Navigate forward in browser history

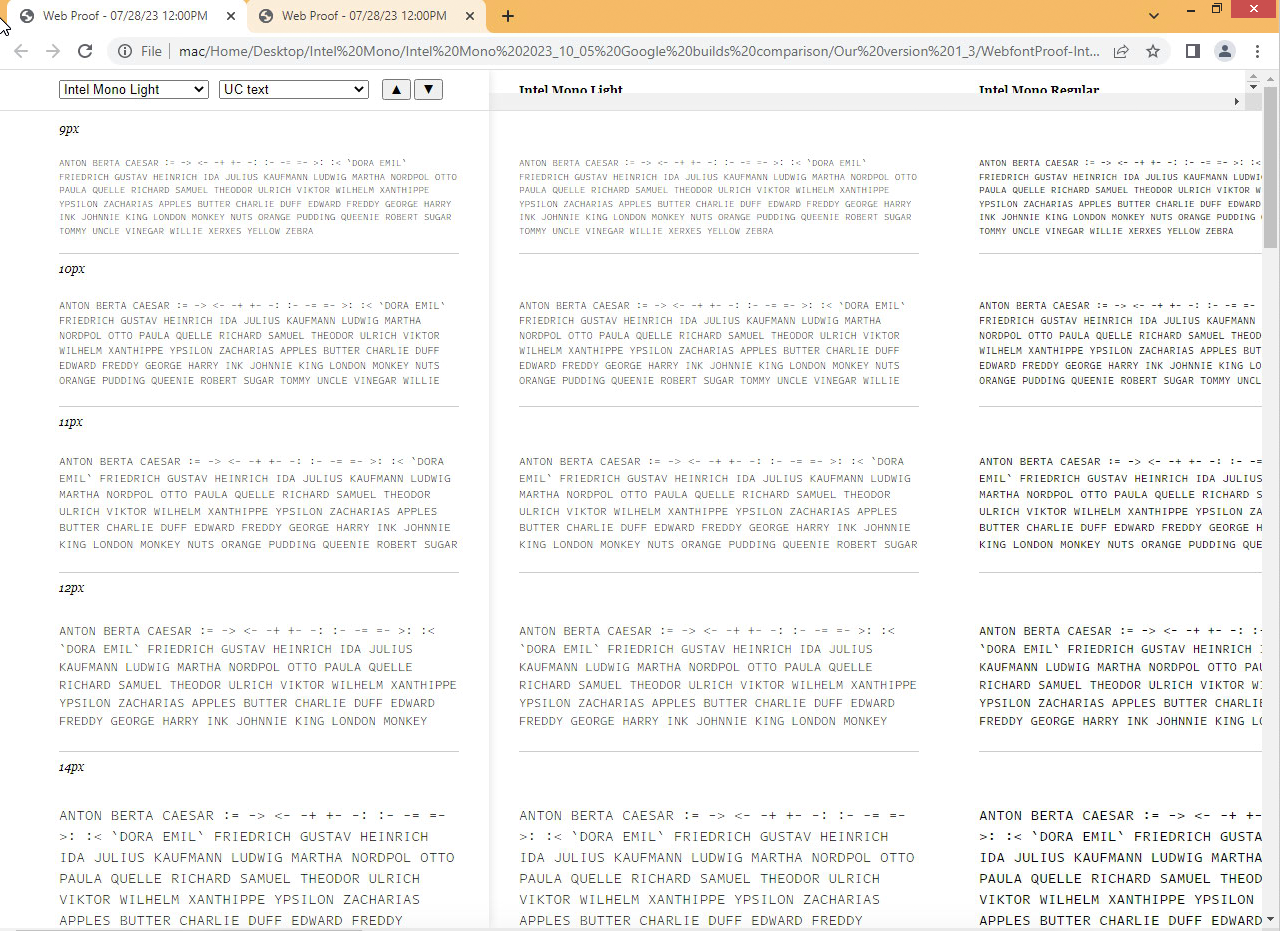(x=52, y=50)
